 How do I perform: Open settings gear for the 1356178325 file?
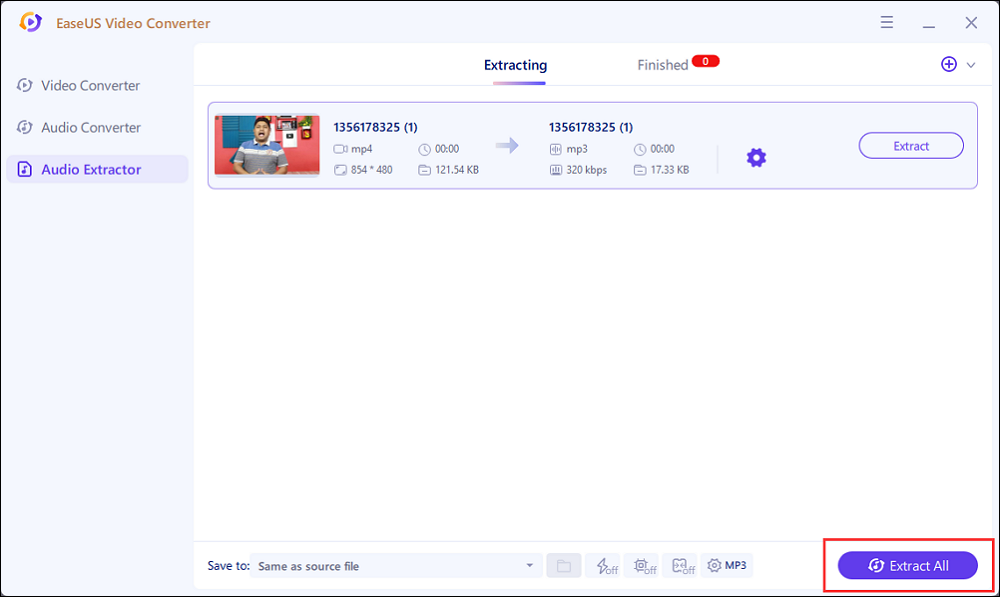756,157
